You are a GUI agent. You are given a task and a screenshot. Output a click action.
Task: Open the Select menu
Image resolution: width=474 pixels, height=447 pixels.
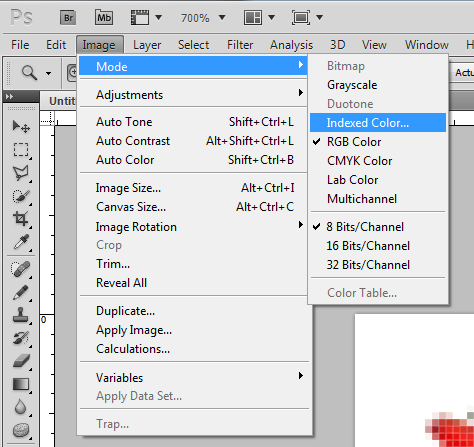tap(193, 45)
